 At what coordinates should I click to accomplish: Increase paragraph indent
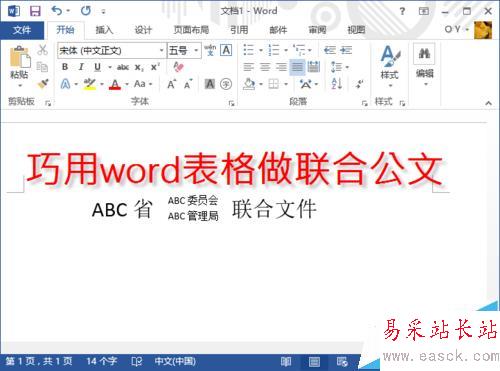tap(346, 50)
